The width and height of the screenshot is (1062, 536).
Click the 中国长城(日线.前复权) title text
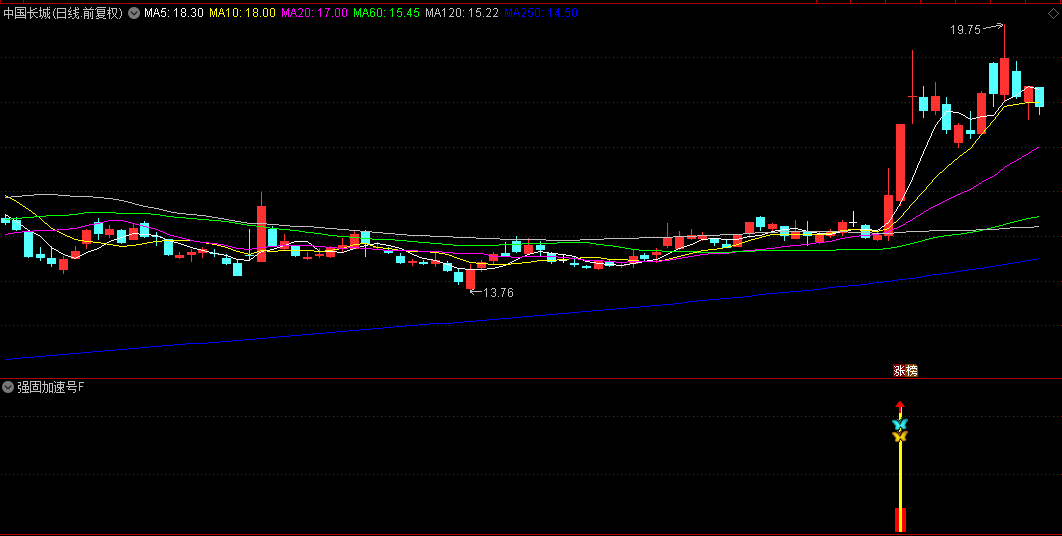tap(63, 13)
